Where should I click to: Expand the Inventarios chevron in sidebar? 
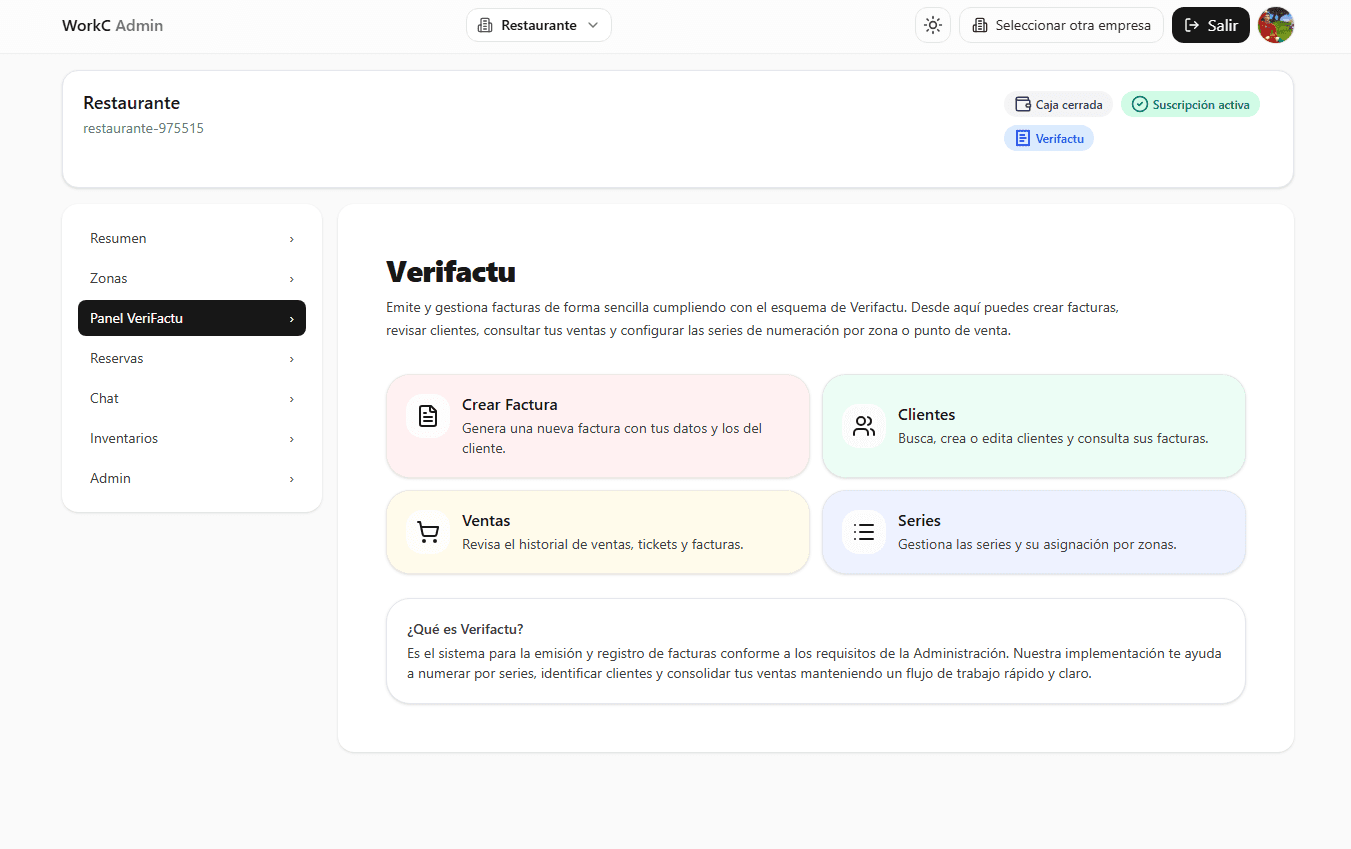[x=292, y=439]
